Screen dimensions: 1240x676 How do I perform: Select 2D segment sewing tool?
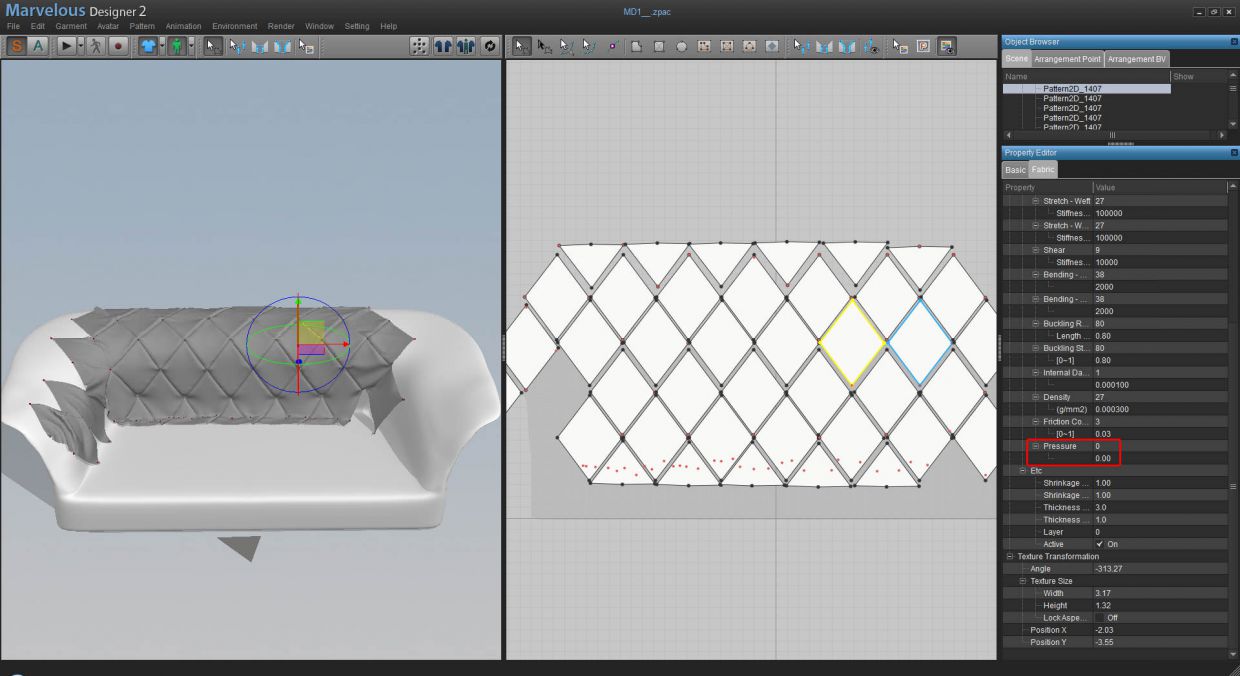(824, 46)
